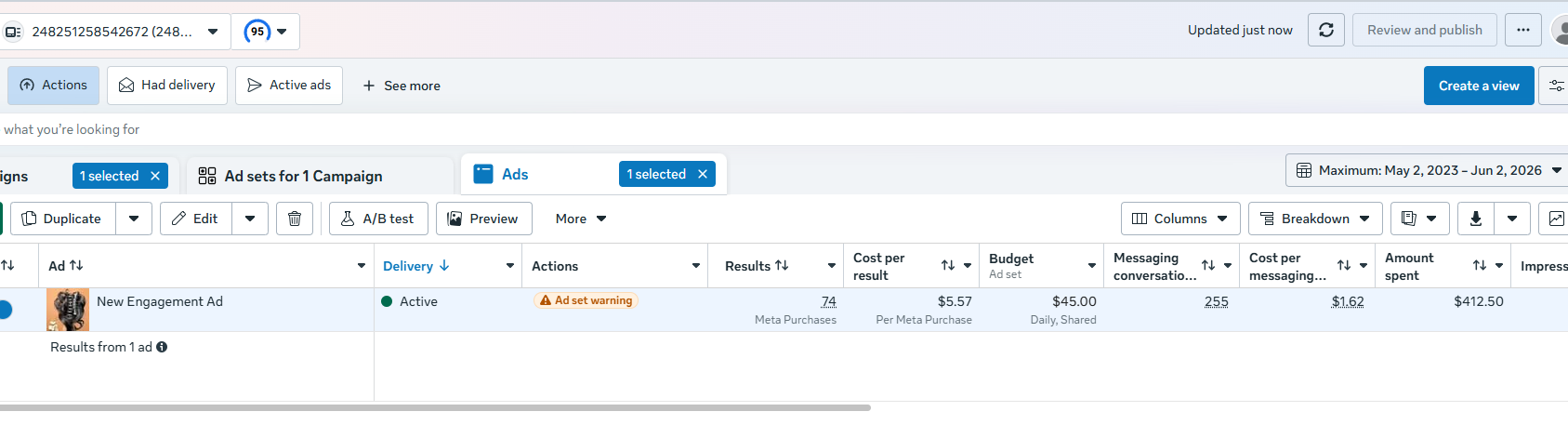Screen dimensions: 1568x438
Task: Click the Edit button
Action: [196, 219]
